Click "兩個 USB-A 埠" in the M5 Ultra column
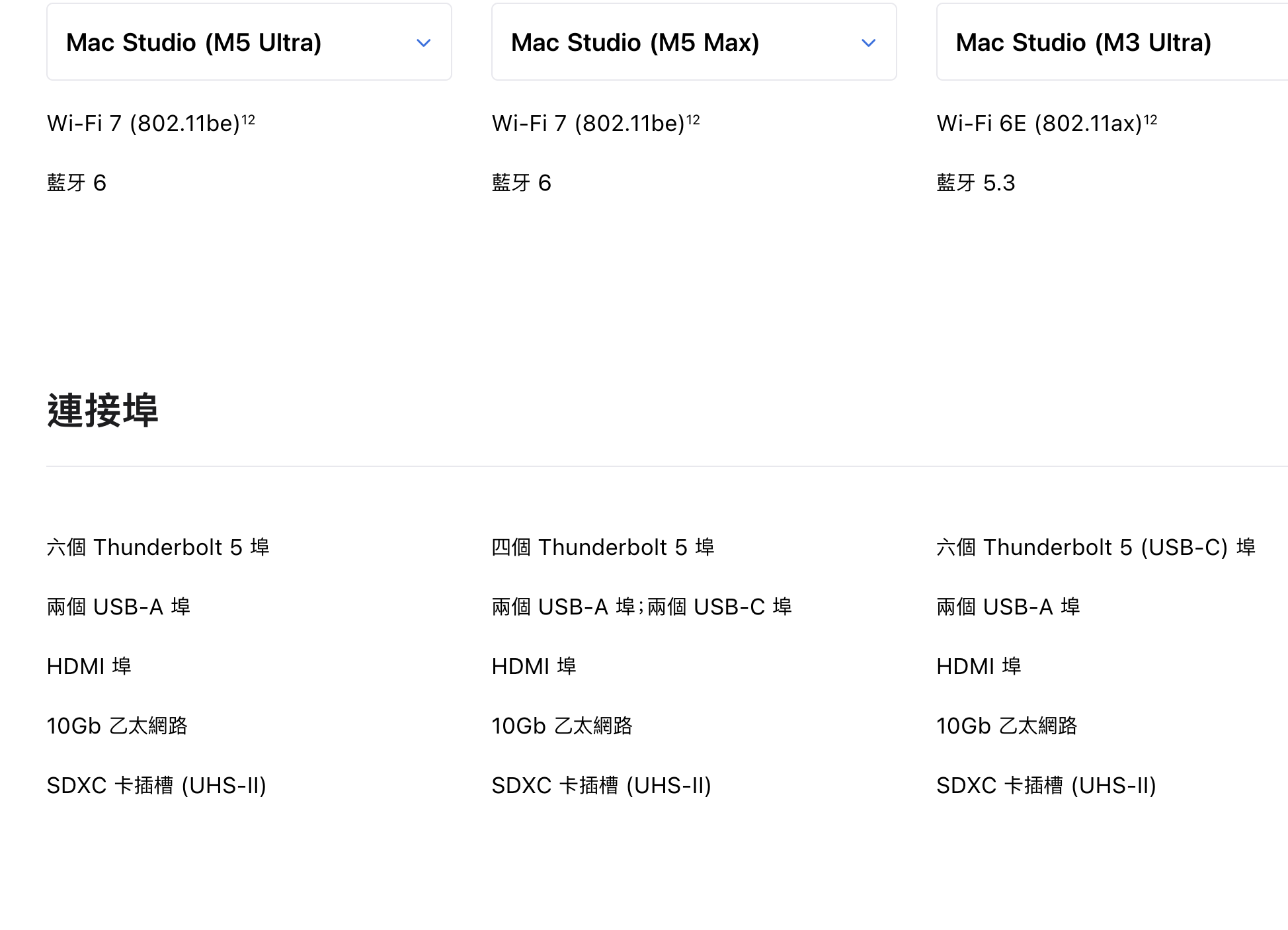Viewport: 1288px width, 930px height. (119, 607)
